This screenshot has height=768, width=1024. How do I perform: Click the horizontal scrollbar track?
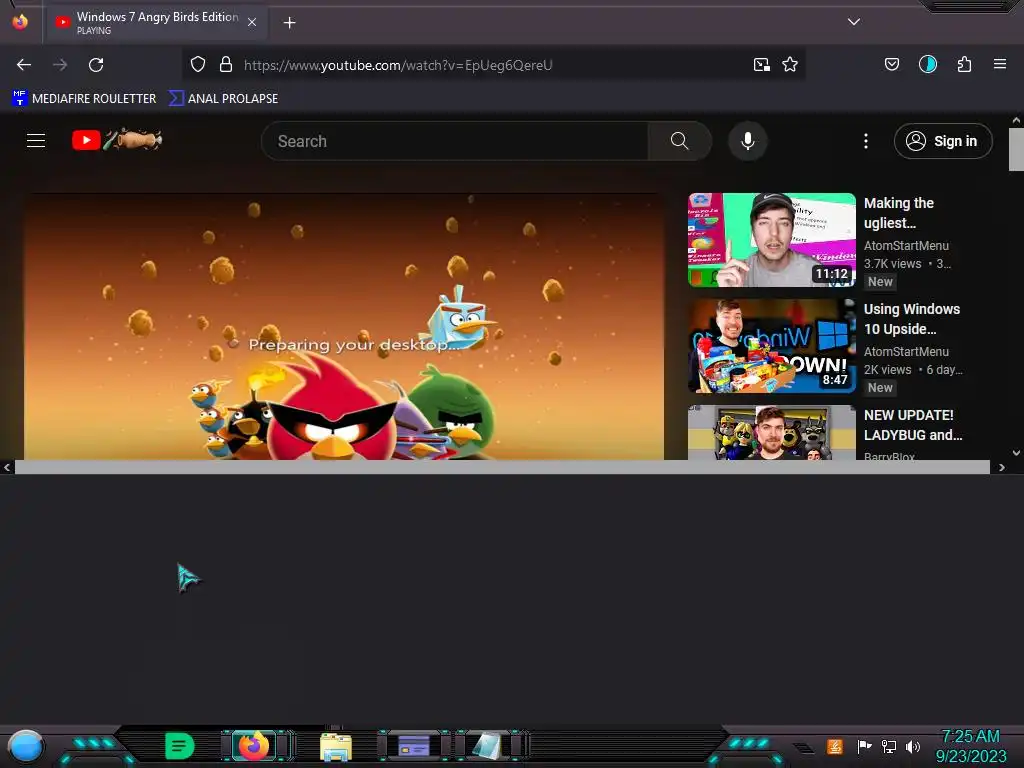pyautogui.click(x=502, y=467)
